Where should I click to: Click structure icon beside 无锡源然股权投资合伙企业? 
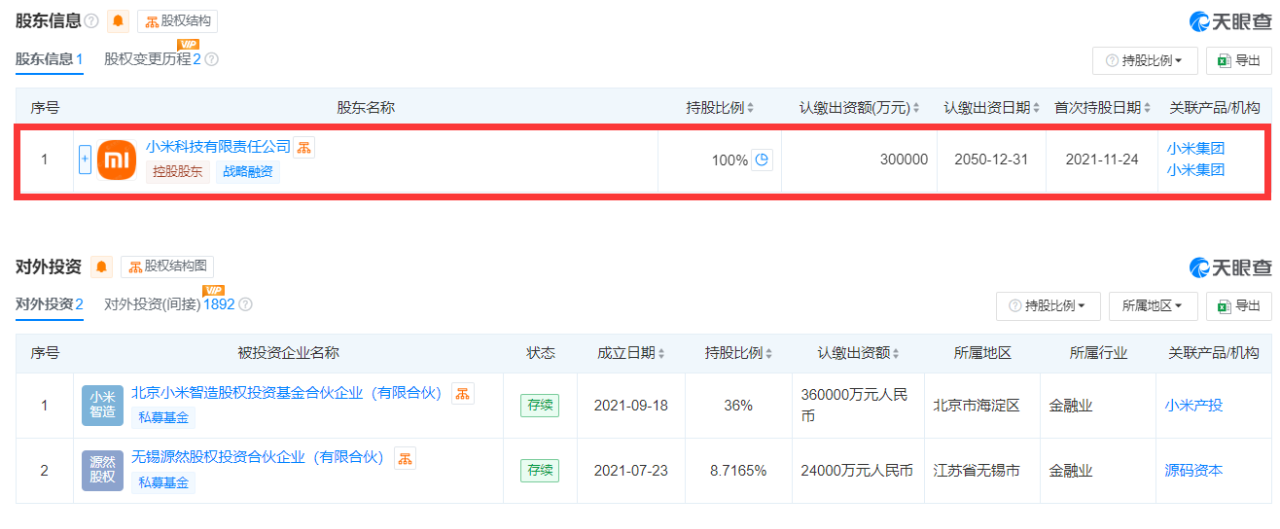coord(405,458)
